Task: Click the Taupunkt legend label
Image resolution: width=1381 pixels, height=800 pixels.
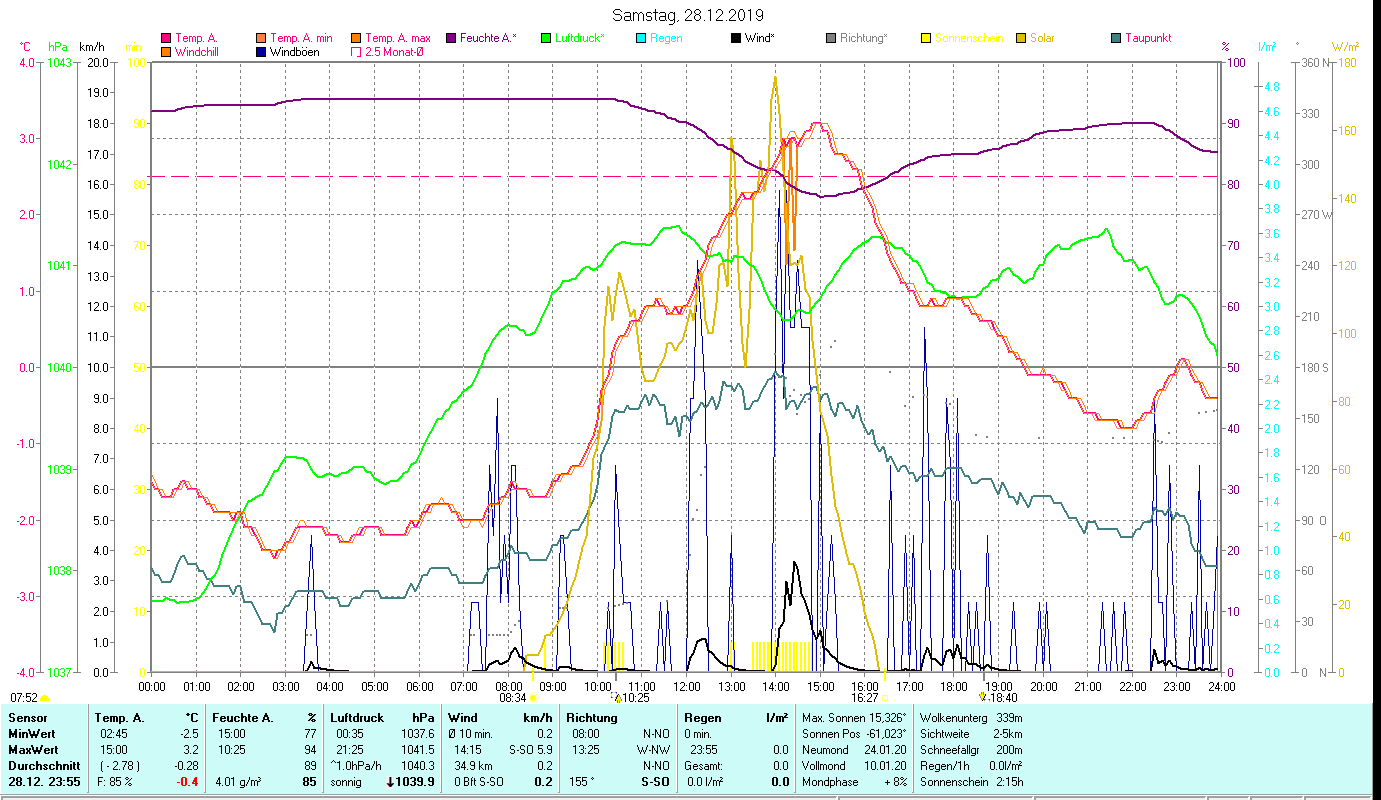Action: point(1148,38)
